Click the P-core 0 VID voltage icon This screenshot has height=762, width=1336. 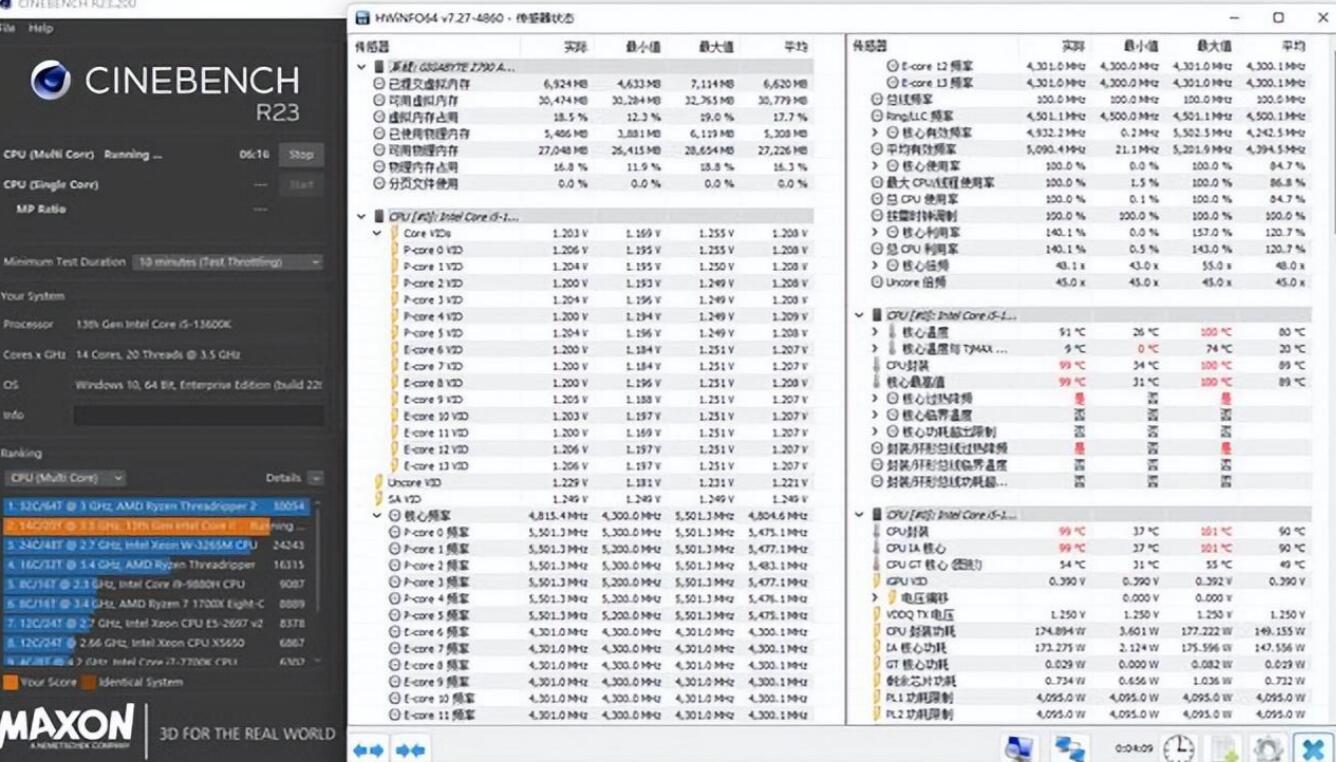[x=395, y=250]
